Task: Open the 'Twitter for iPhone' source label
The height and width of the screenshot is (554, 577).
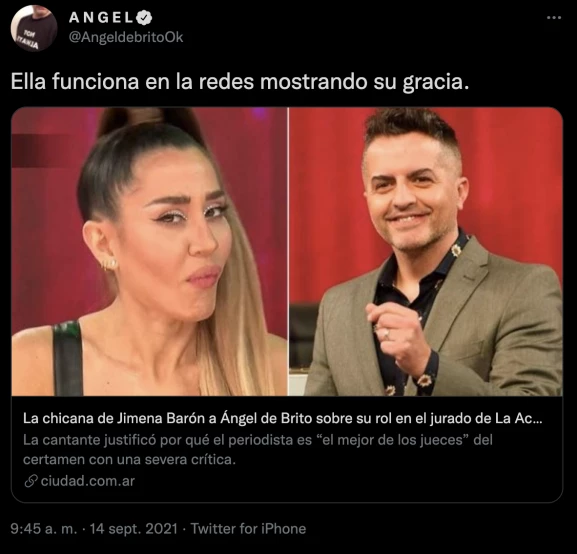Action: pyautogui.click(x=248, y=529)
